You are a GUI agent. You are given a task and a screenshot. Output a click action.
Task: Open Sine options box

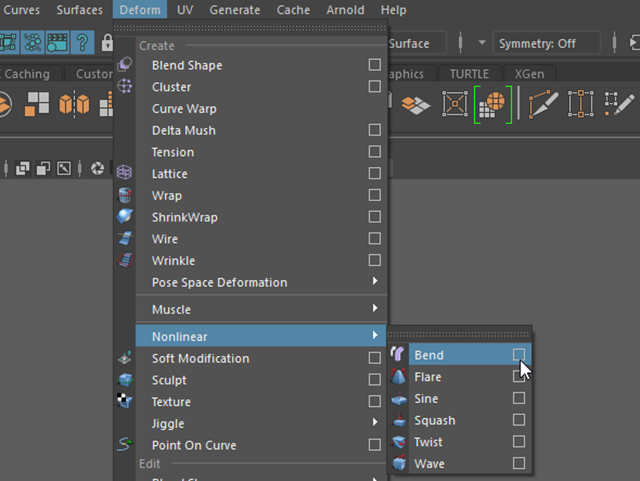pos(519,398)
